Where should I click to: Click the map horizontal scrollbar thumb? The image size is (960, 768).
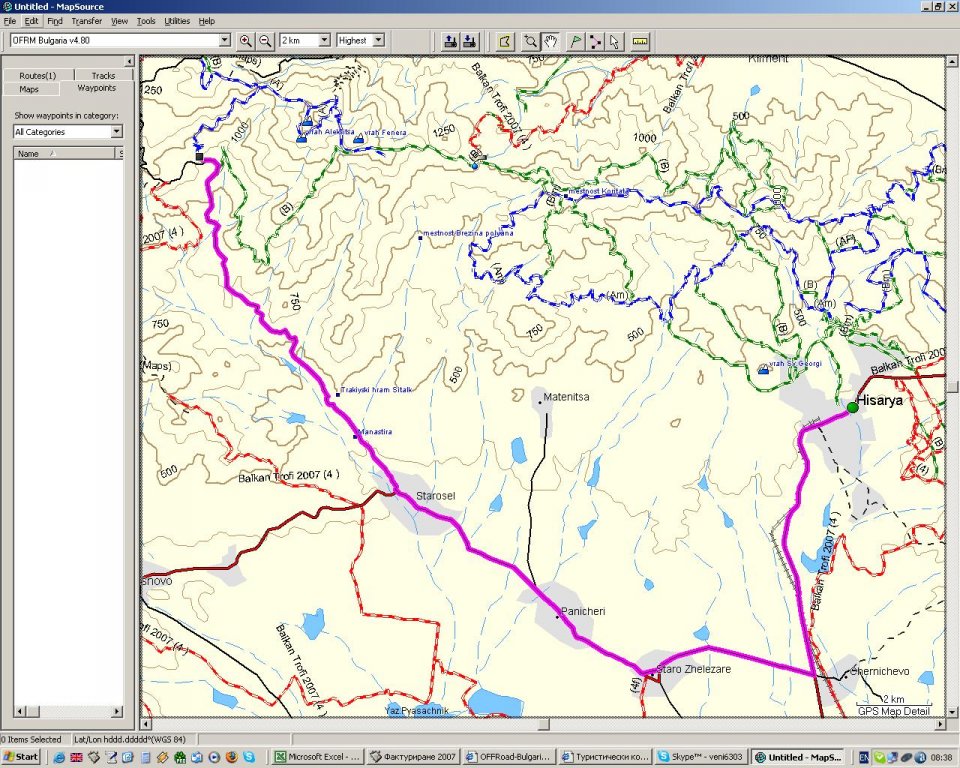(544, 724)
